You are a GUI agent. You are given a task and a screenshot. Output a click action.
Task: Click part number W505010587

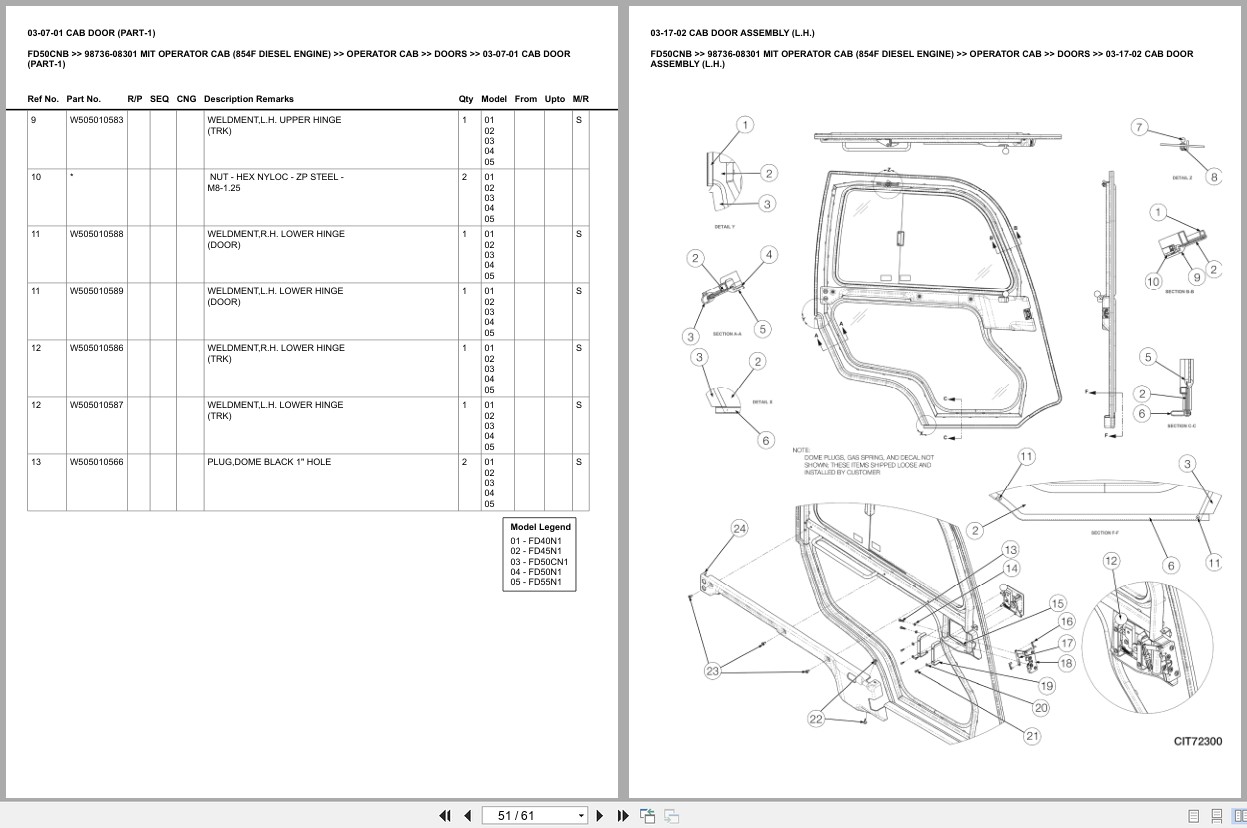pyautogui.click(x=96, y=405)
